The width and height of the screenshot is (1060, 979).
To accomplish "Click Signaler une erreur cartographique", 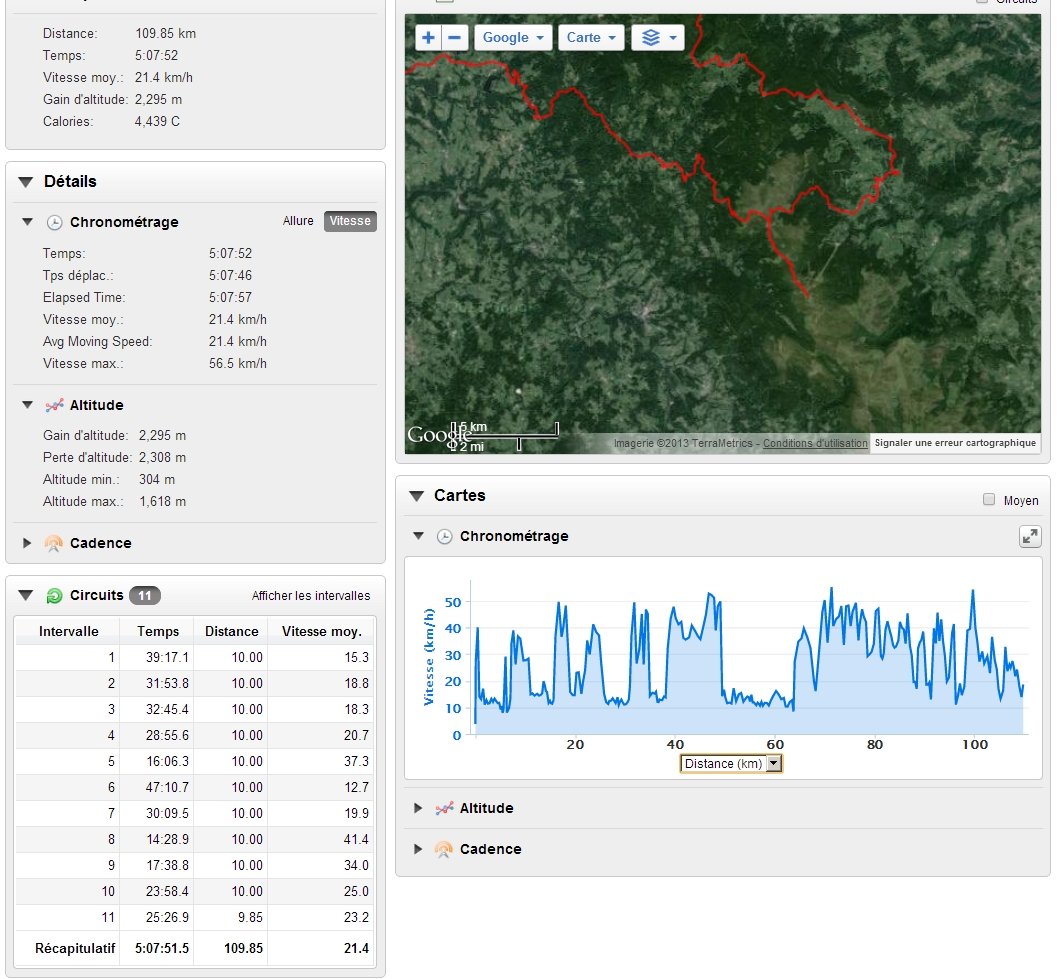I will pyautogui.click(x=954, y=443).
